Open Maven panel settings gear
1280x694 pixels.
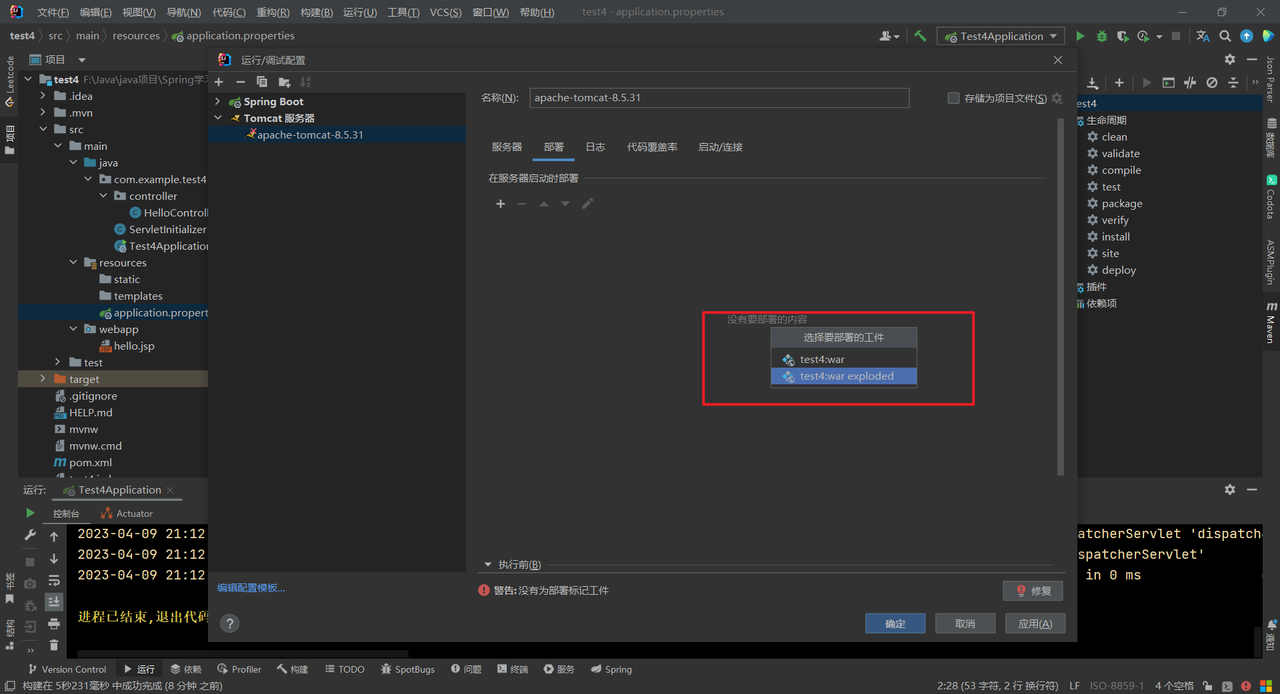pos(1229,59)
